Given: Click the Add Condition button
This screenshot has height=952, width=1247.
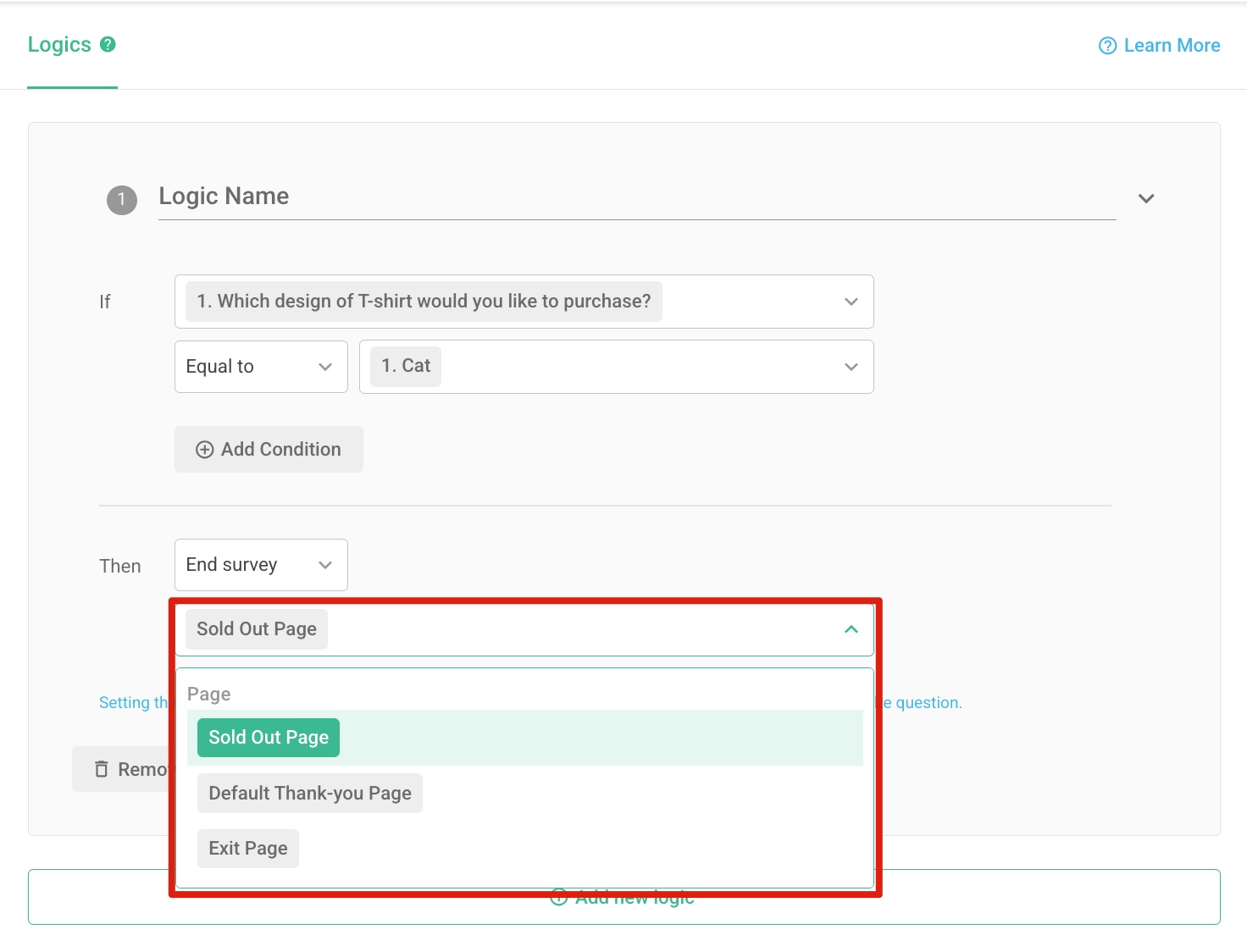Looking at the screenshot, I should point(269,449).
